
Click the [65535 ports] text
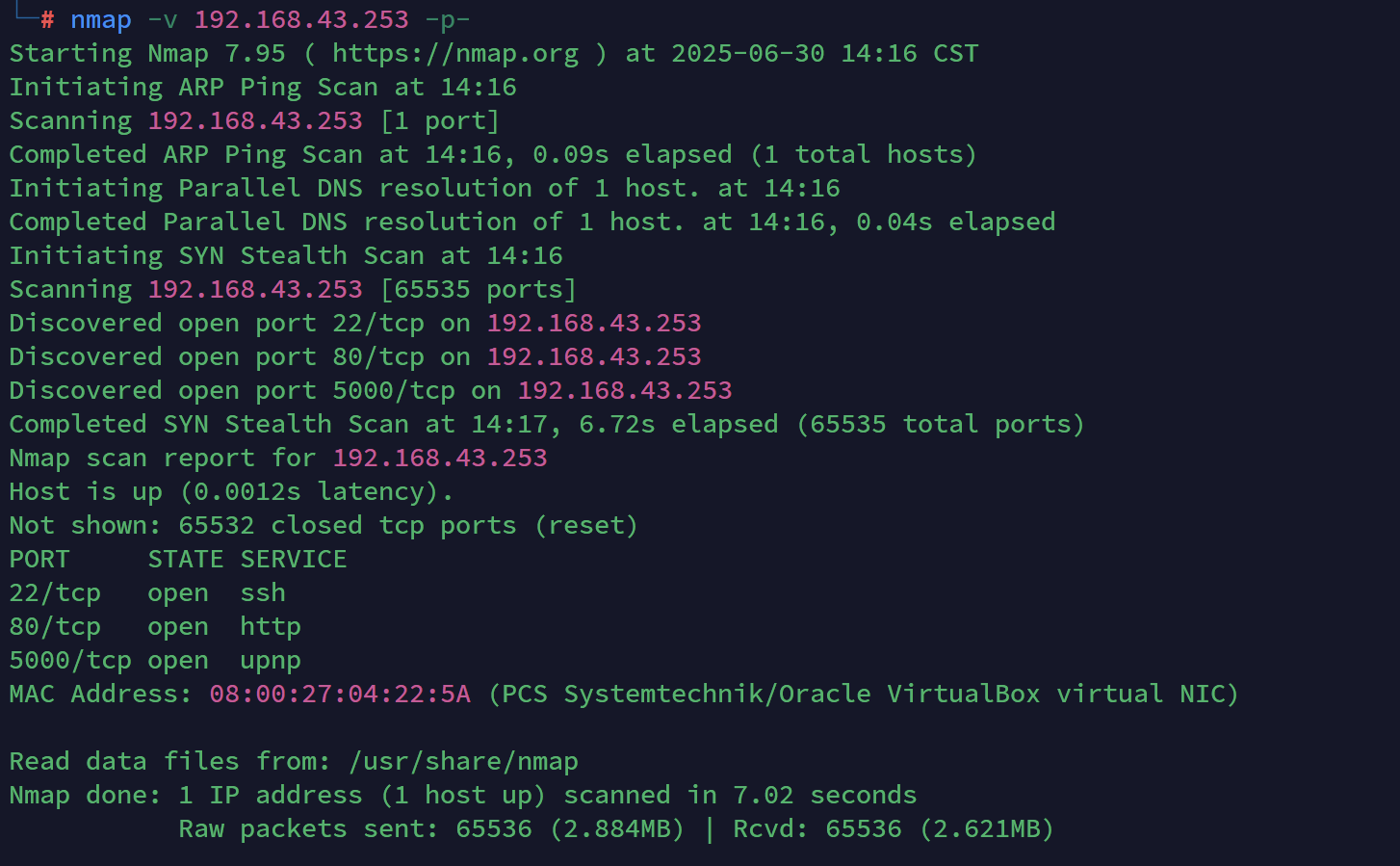479,290
